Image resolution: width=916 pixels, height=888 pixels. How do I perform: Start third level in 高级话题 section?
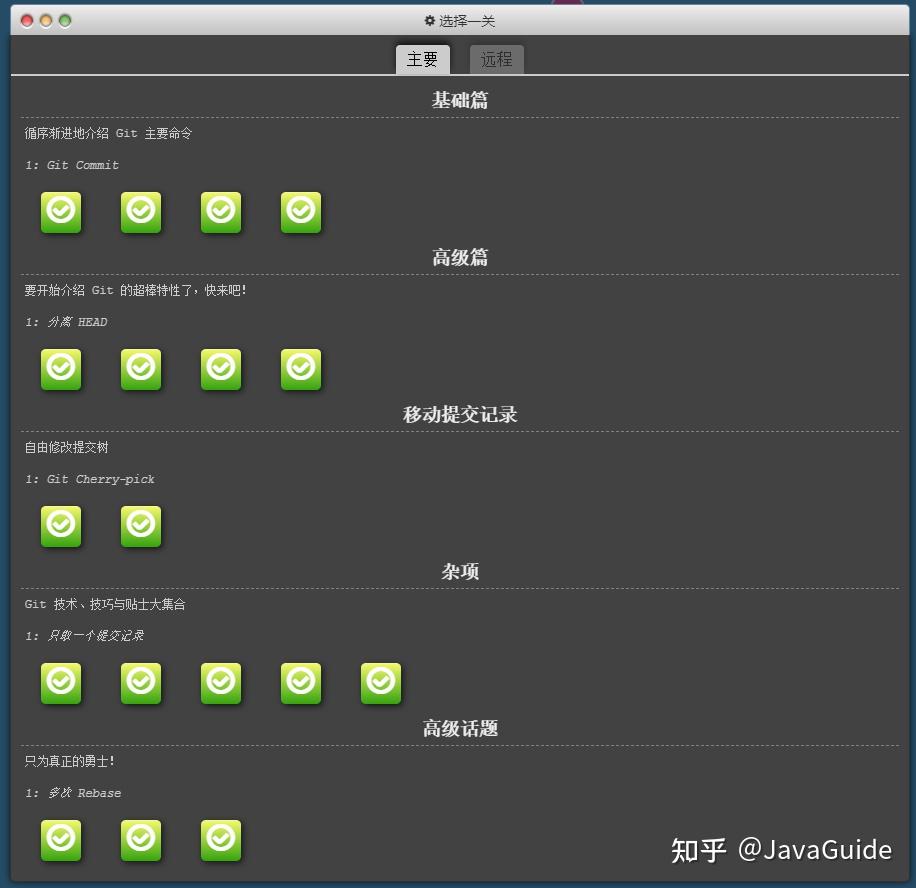221,840
